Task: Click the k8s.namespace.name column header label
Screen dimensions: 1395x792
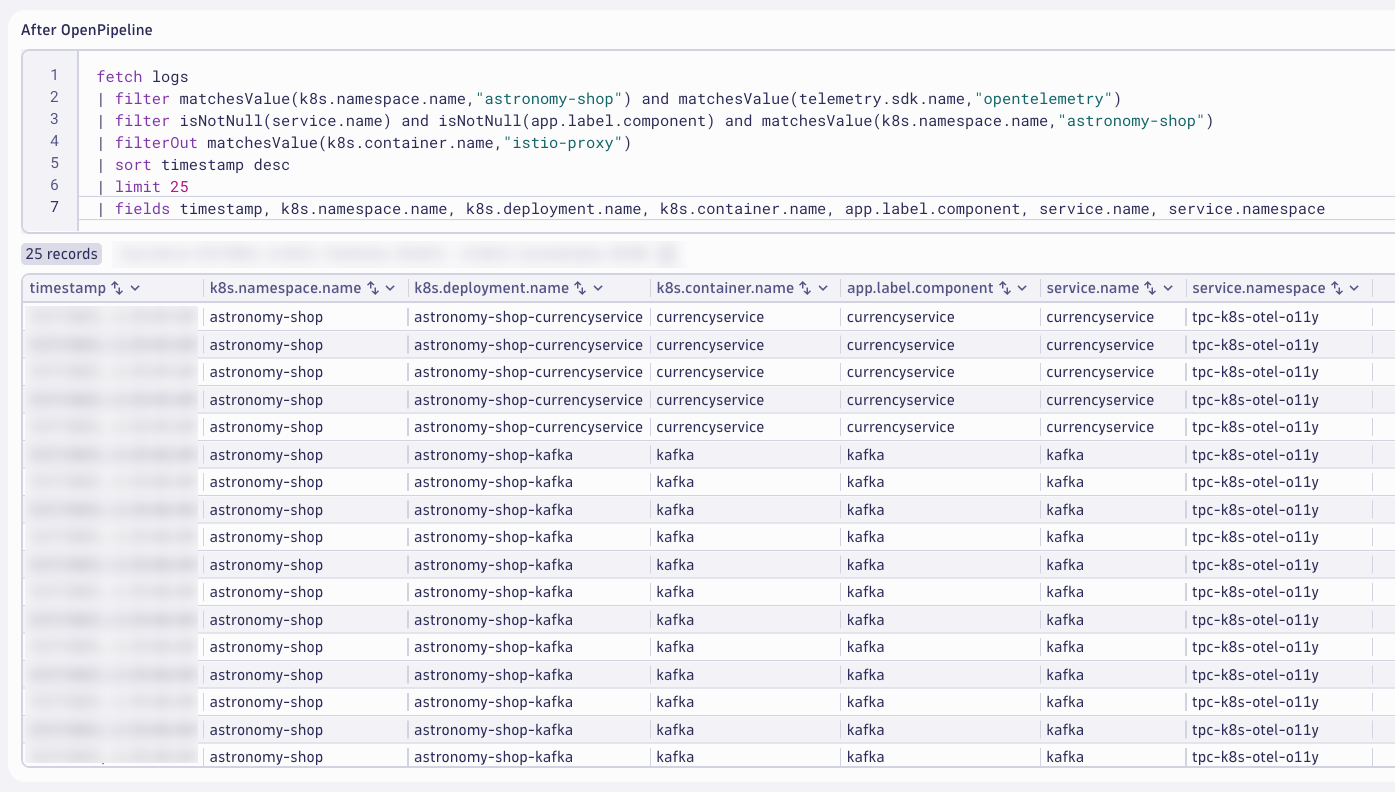Action: click(x=285, y=288)
